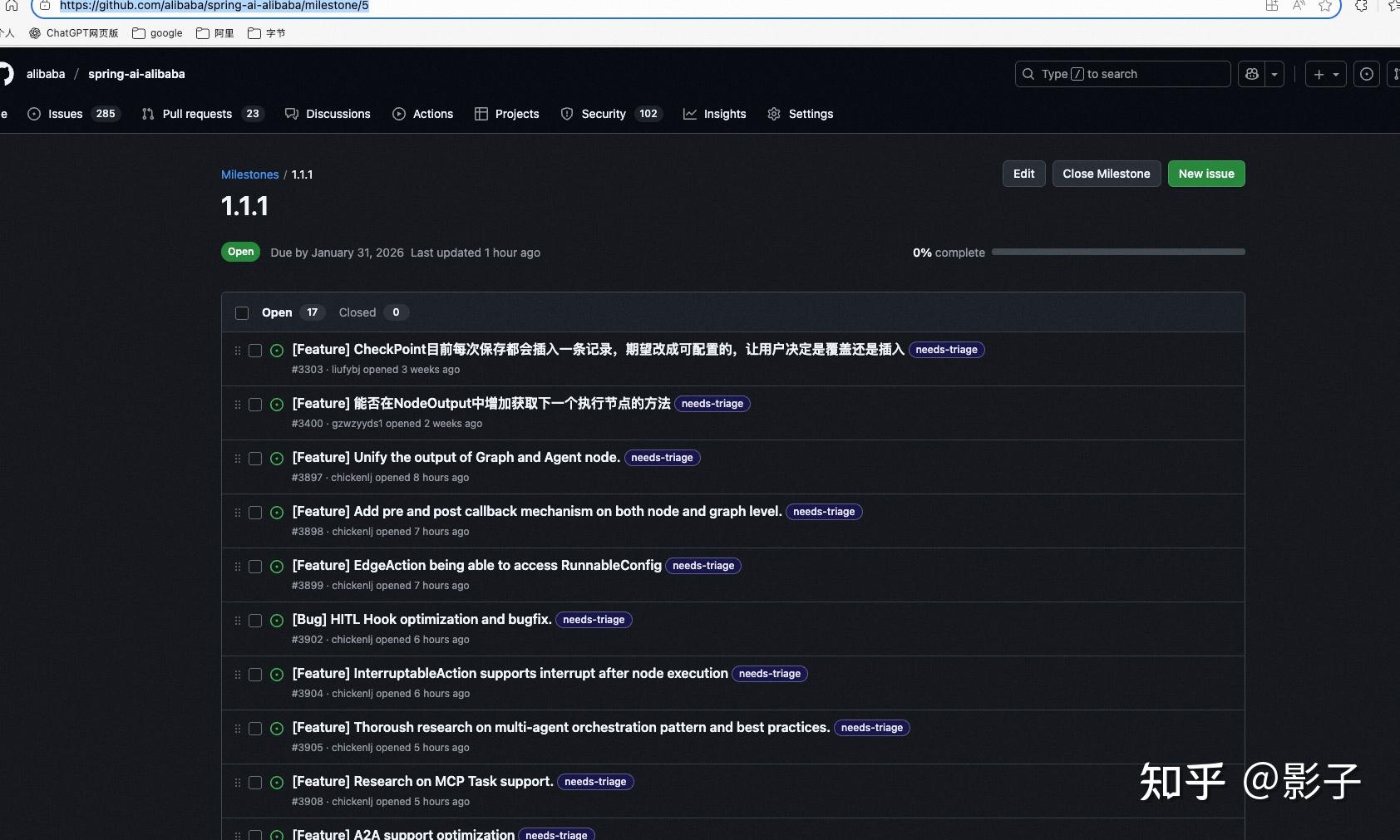The image size is (1400, 840).
Task: Click the GitHub logo in top navigation
Action: pos(5,74)
